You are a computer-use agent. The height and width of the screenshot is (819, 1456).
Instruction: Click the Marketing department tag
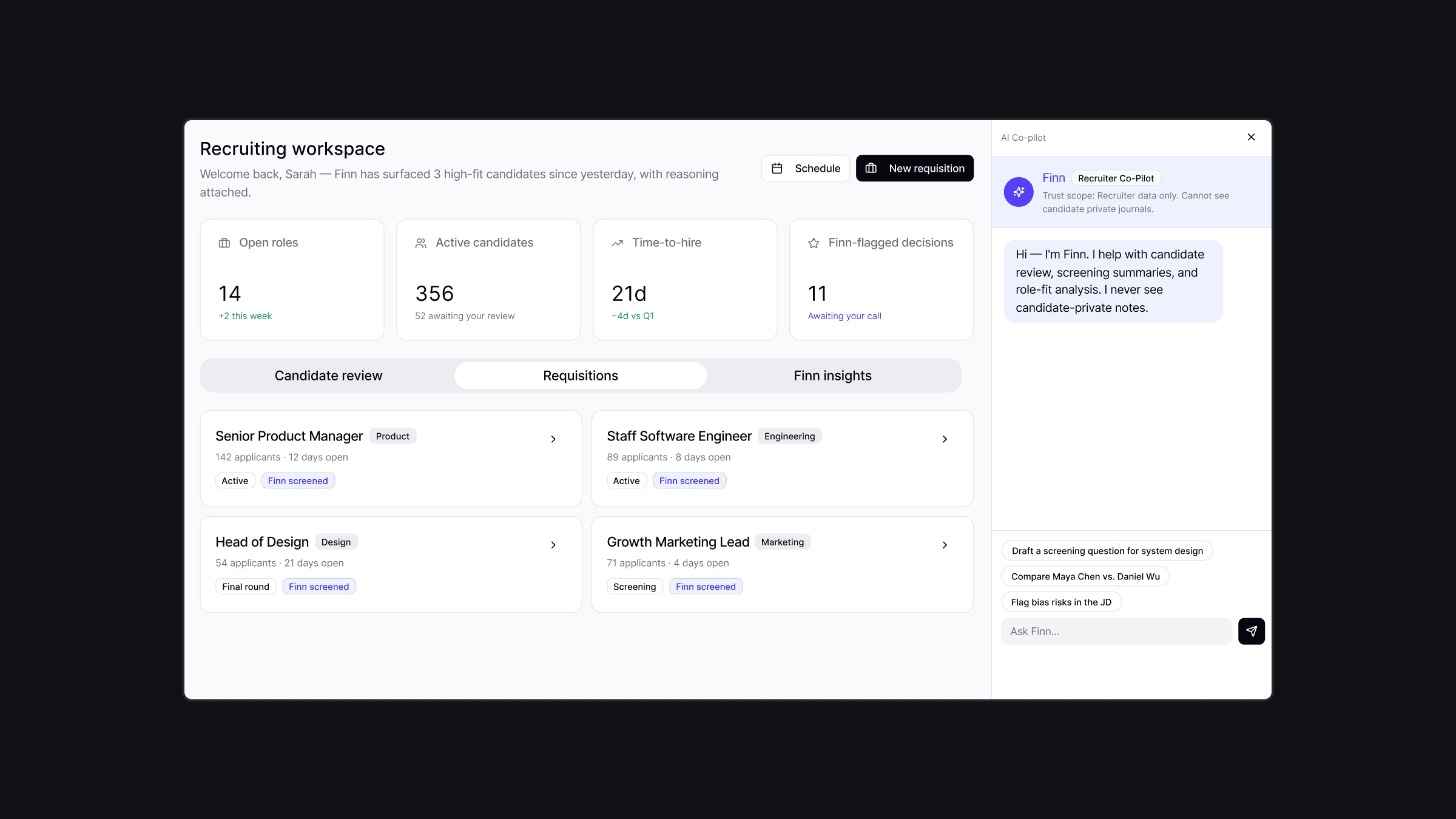pos(783,542)
